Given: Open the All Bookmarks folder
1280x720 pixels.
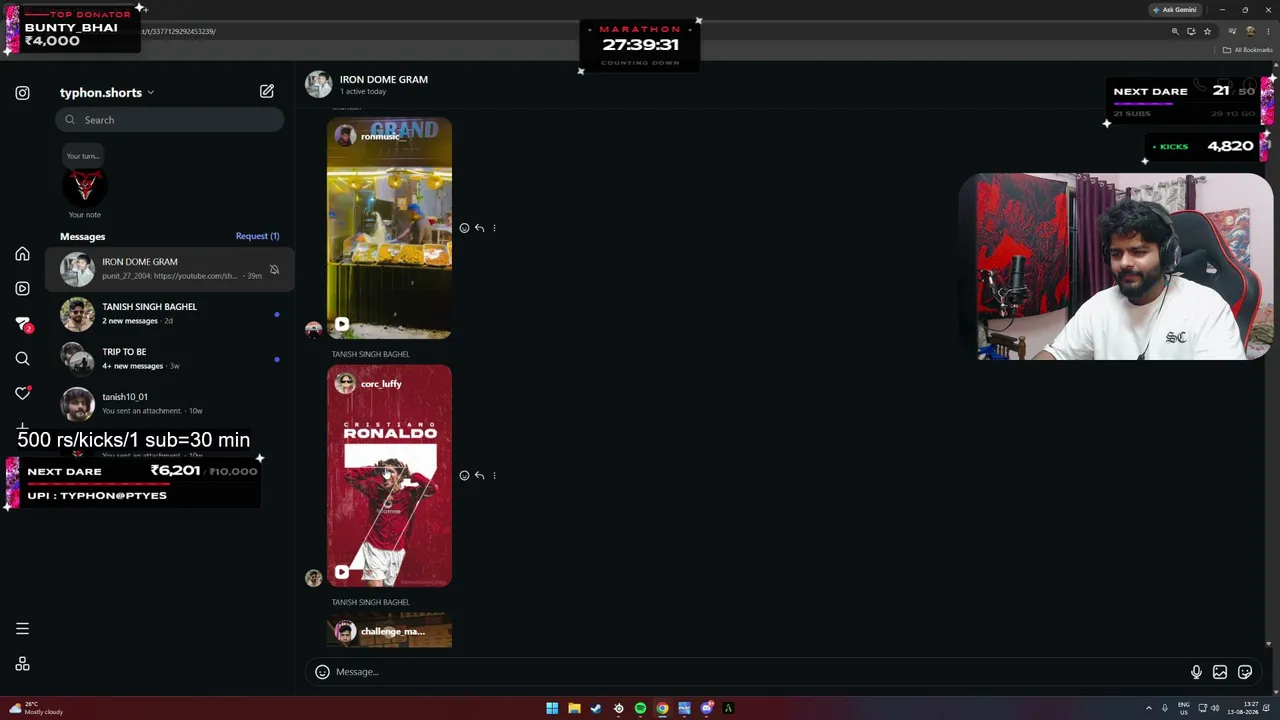Looking at the screenshot, I should pyautogui.click(x=1248, y=50).
